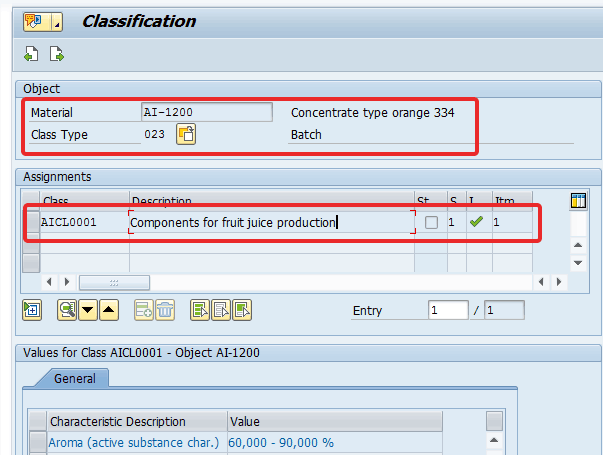Screen dimensions: 603x455
Task: Click the select all rows icon below assignments
Action: (32, 310)
